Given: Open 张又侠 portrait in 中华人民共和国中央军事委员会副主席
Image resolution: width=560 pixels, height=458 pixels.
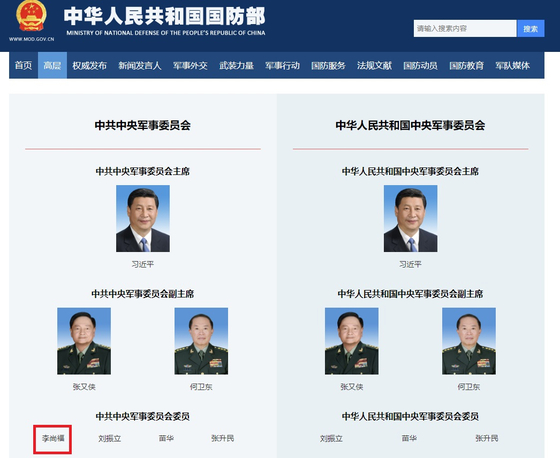Looking at the screenshot, I should 351,341.
